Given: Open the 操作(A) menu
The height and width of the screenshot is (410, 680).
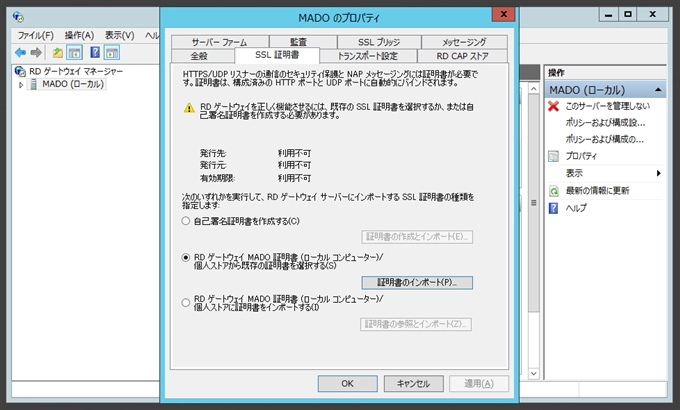Looking at the screenshot, I should 79,35.
